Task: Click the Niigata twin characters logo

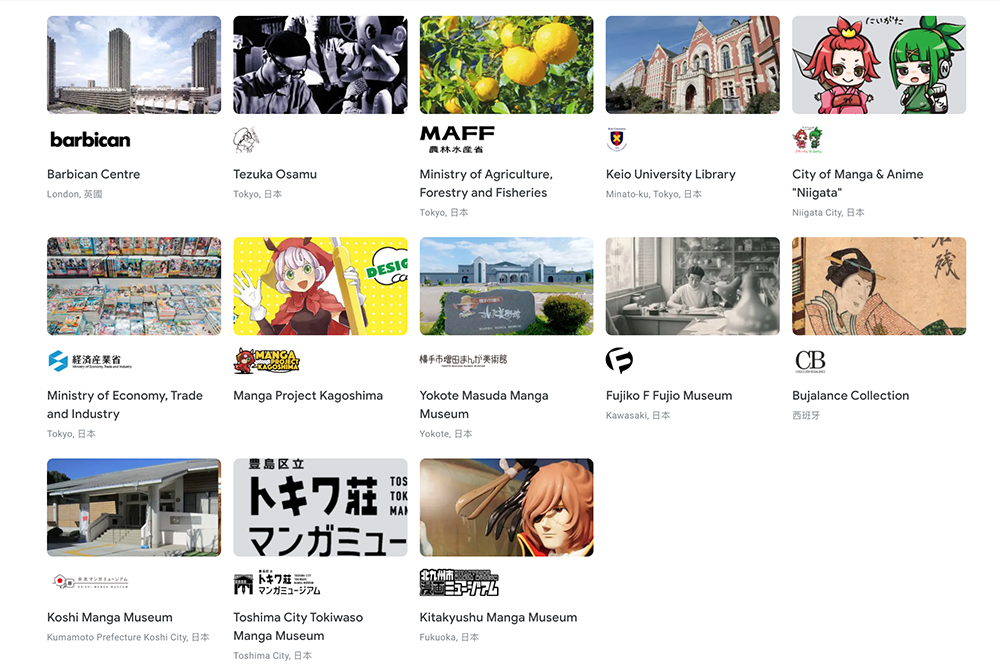Action: tap(807, 140)
